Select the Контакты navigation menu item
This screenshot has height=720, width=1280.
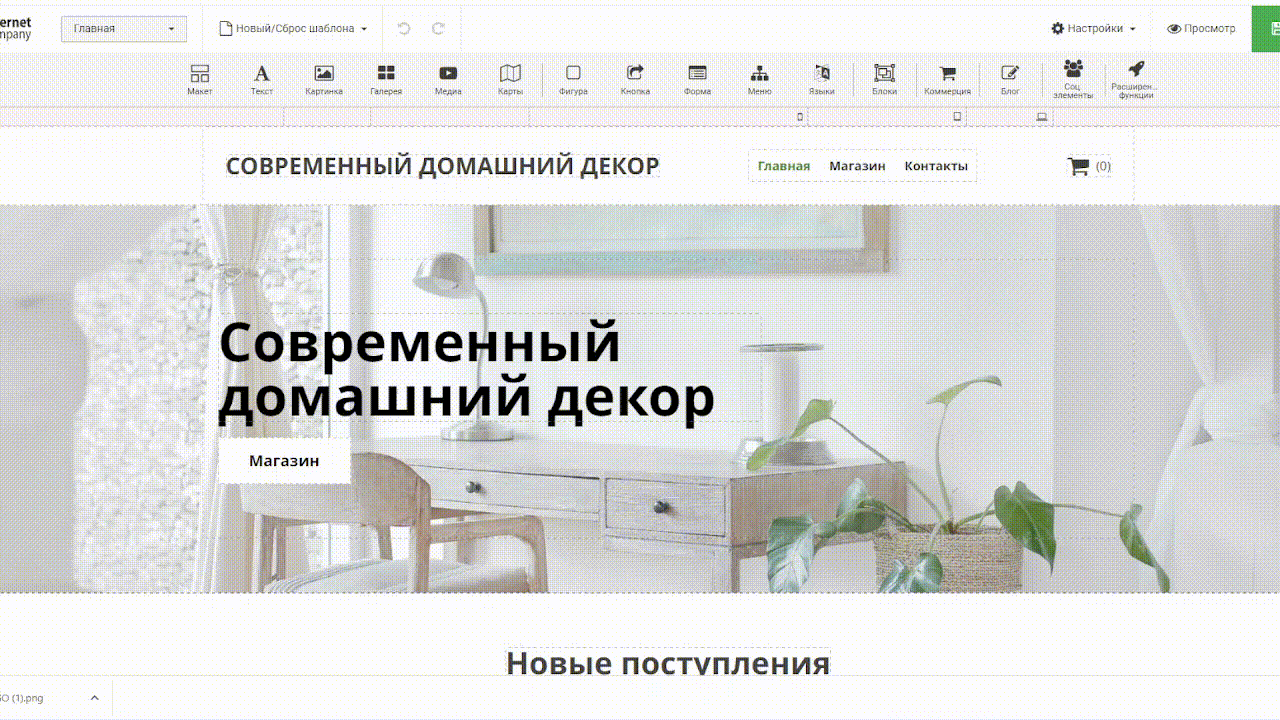[x=936, y=166]
